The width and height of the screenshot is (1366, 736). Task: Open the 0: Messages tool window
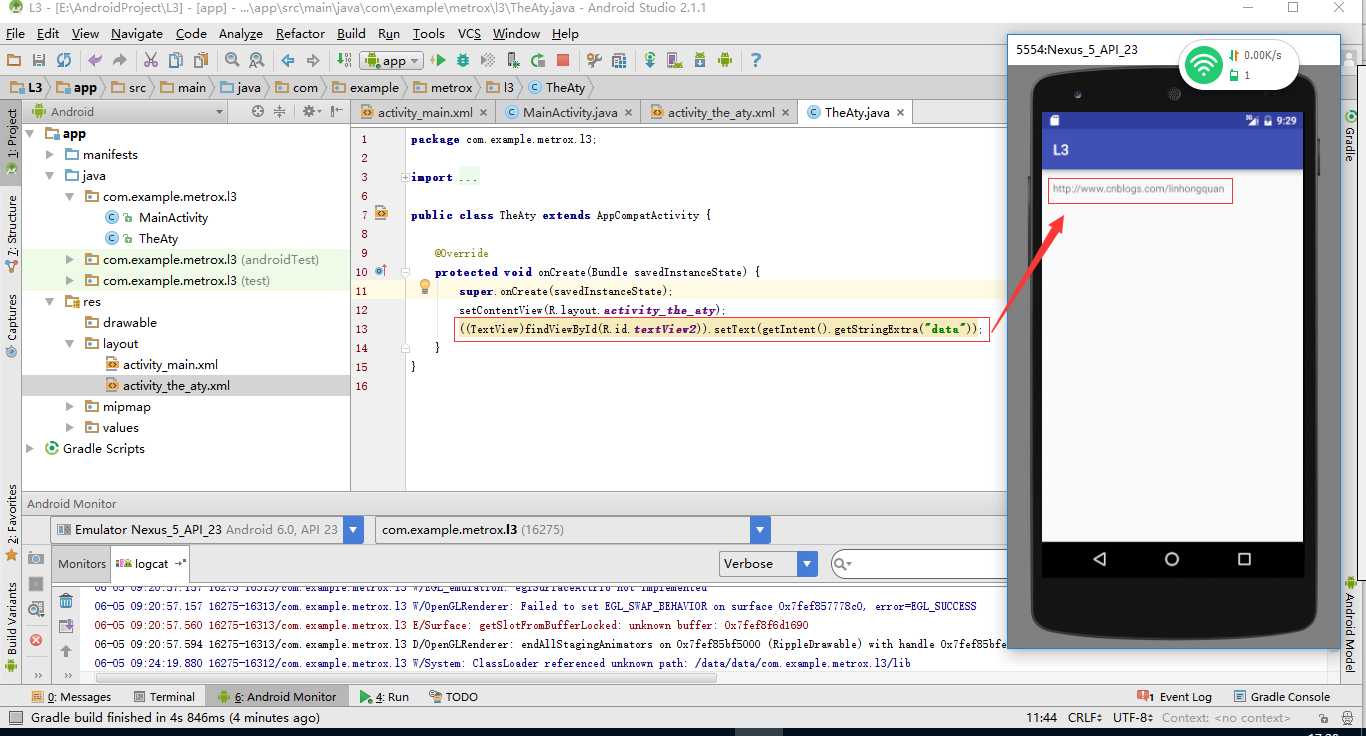coord(72,697)
